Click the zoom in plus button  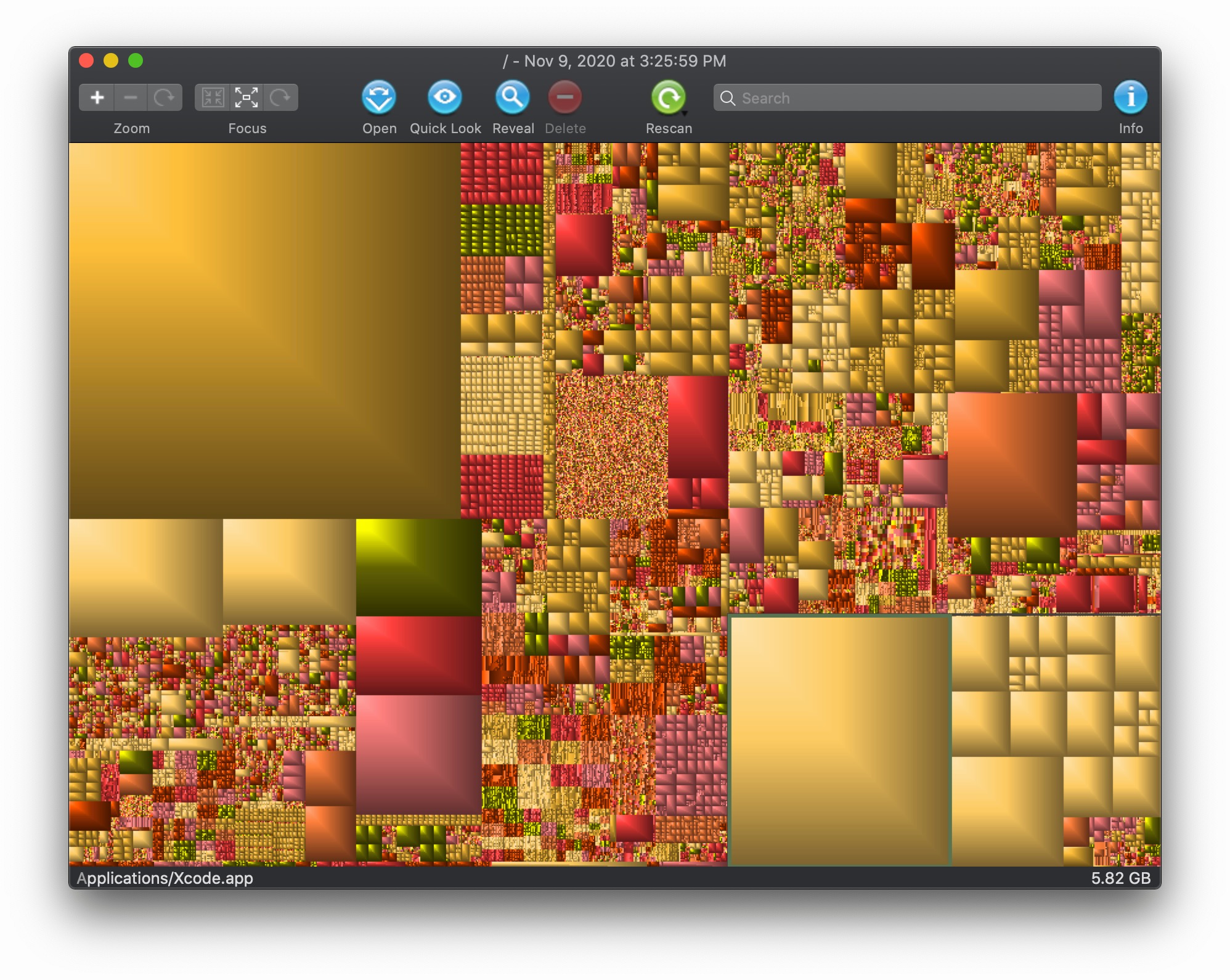(97, 97)
